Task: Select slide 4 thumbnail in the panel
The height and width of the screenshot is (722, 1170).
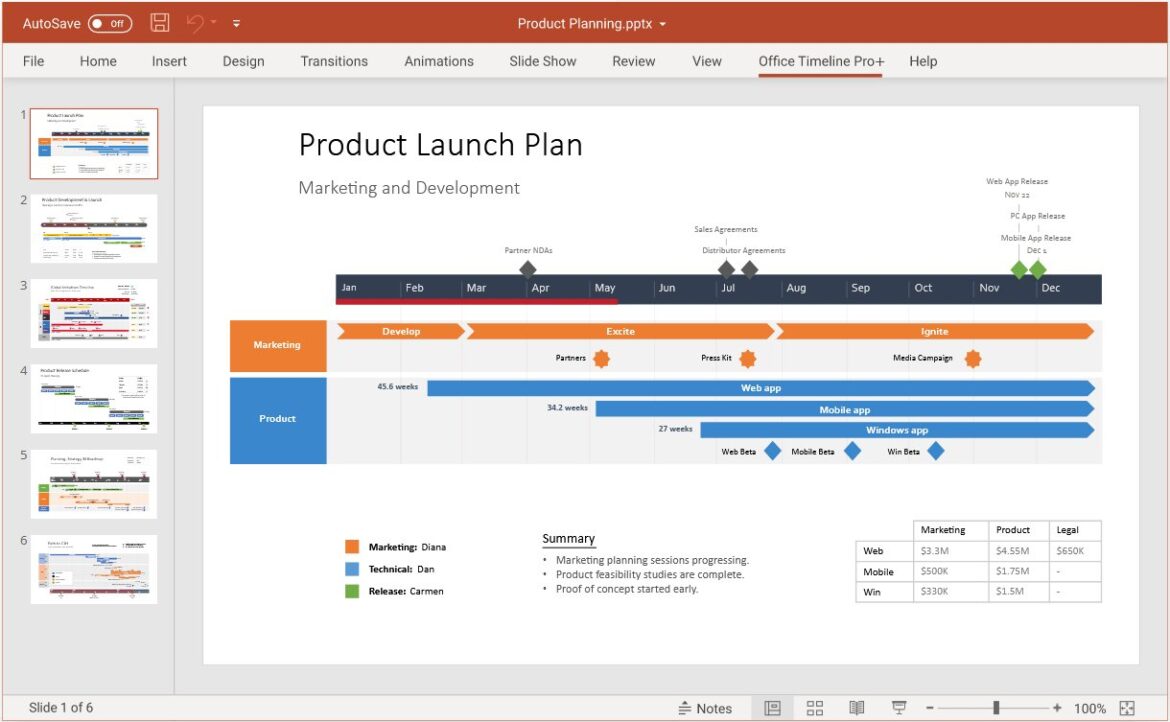Action: coord(93,398)
